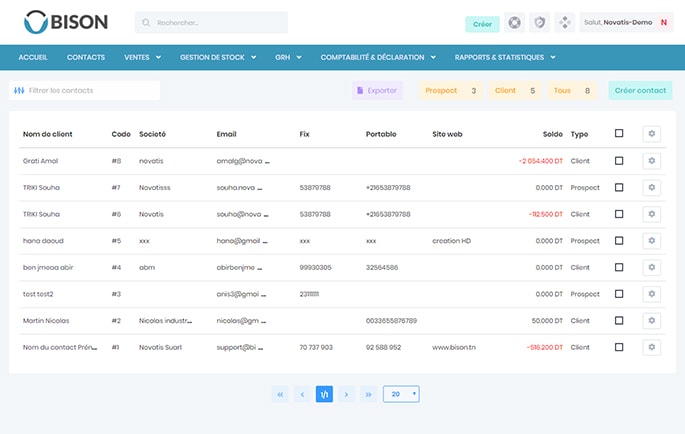Go to last page of contacts
This screenshot has height=434, width=685.
368,394
